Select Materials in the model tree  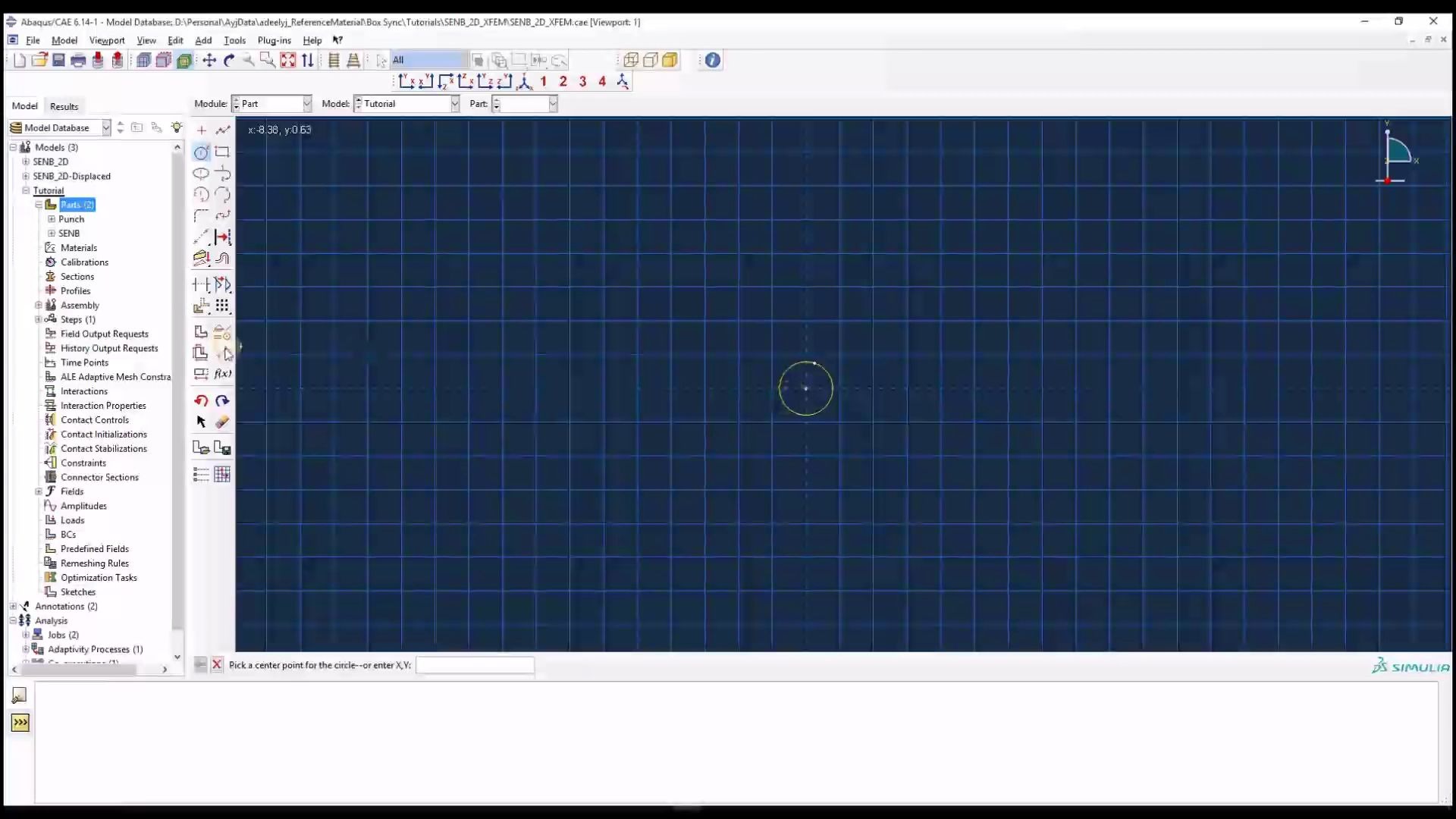78,247
